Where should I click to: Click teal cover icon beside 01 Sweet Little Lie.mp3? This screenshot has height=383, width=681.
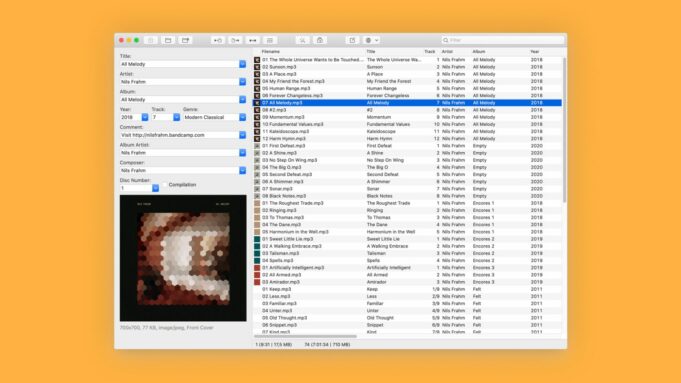257,239
